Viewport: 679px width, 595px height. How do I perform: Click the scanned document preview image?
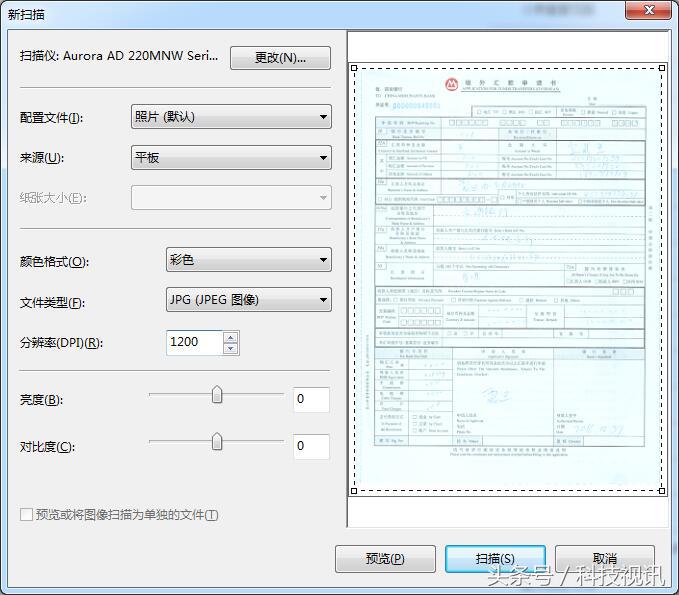pyautogui.click(x=508, y=279)
